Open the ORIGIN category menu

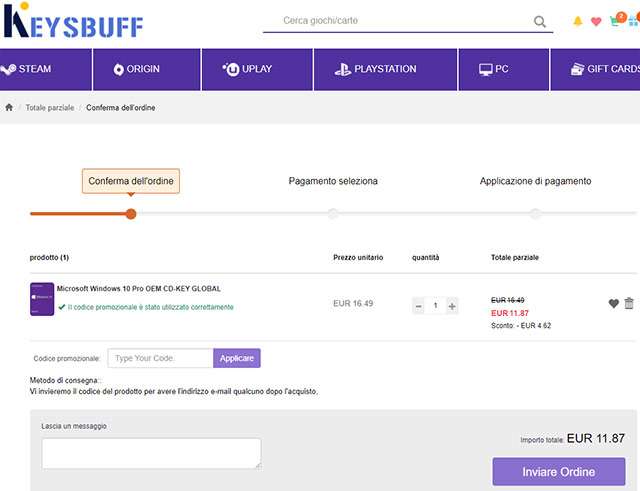[136, 69]
